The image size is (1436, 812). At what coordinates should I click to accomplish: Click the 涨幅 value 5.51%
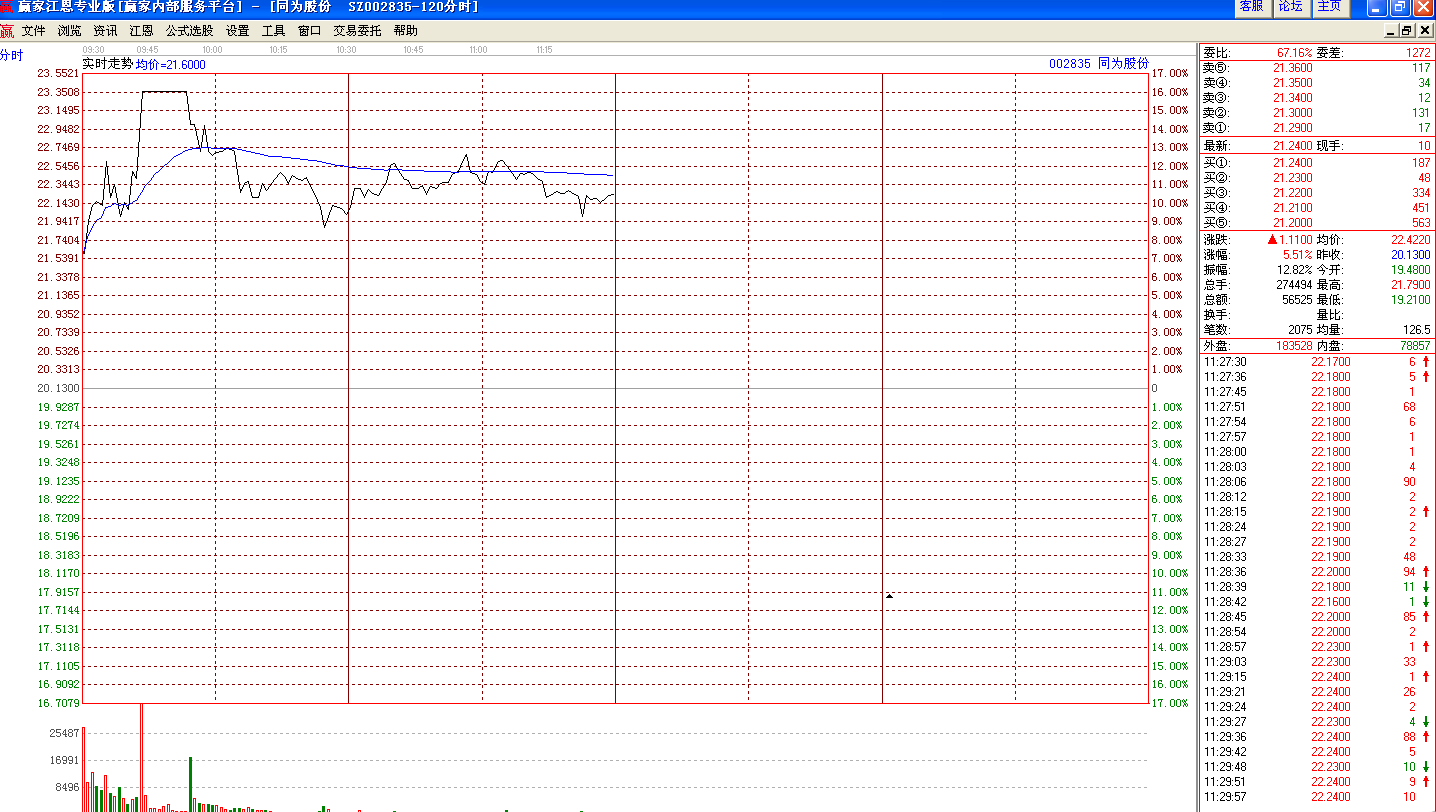(1296, 255)
